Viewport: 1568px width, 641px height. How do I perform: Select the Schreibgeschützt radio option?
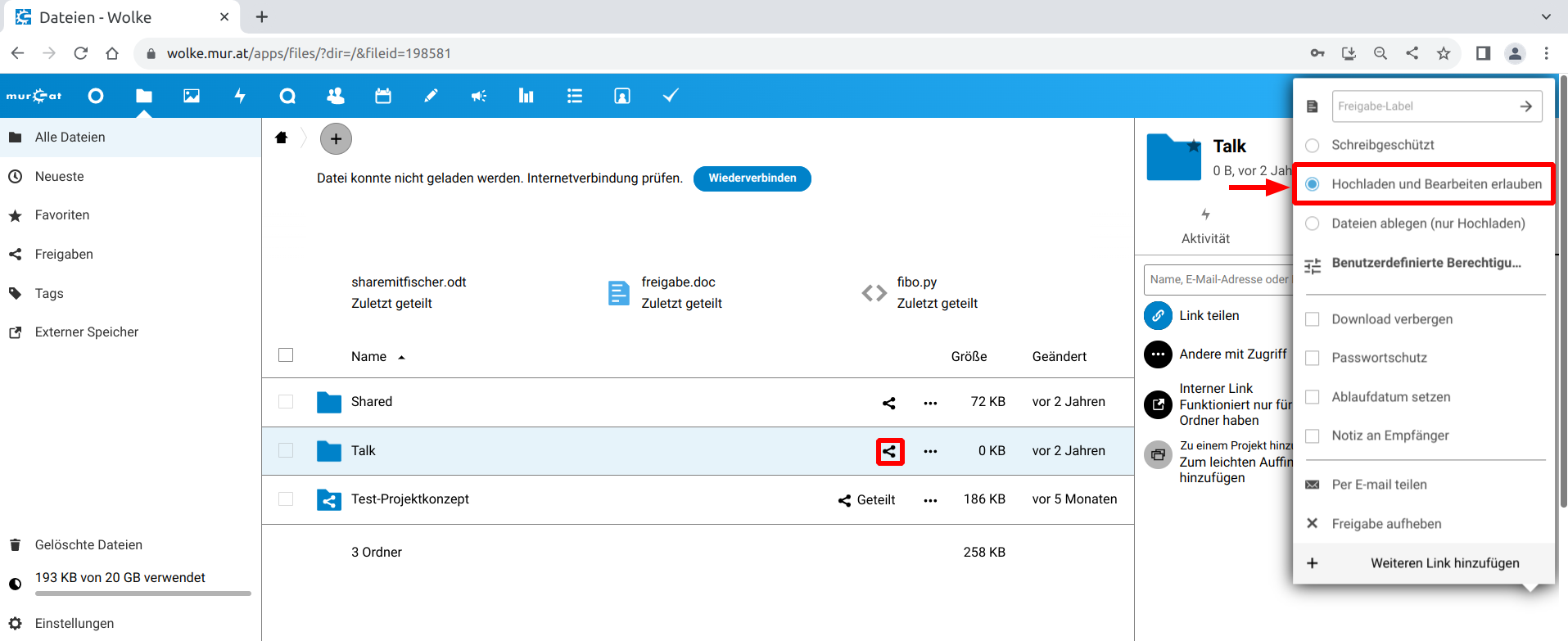tap(1313, 145)
